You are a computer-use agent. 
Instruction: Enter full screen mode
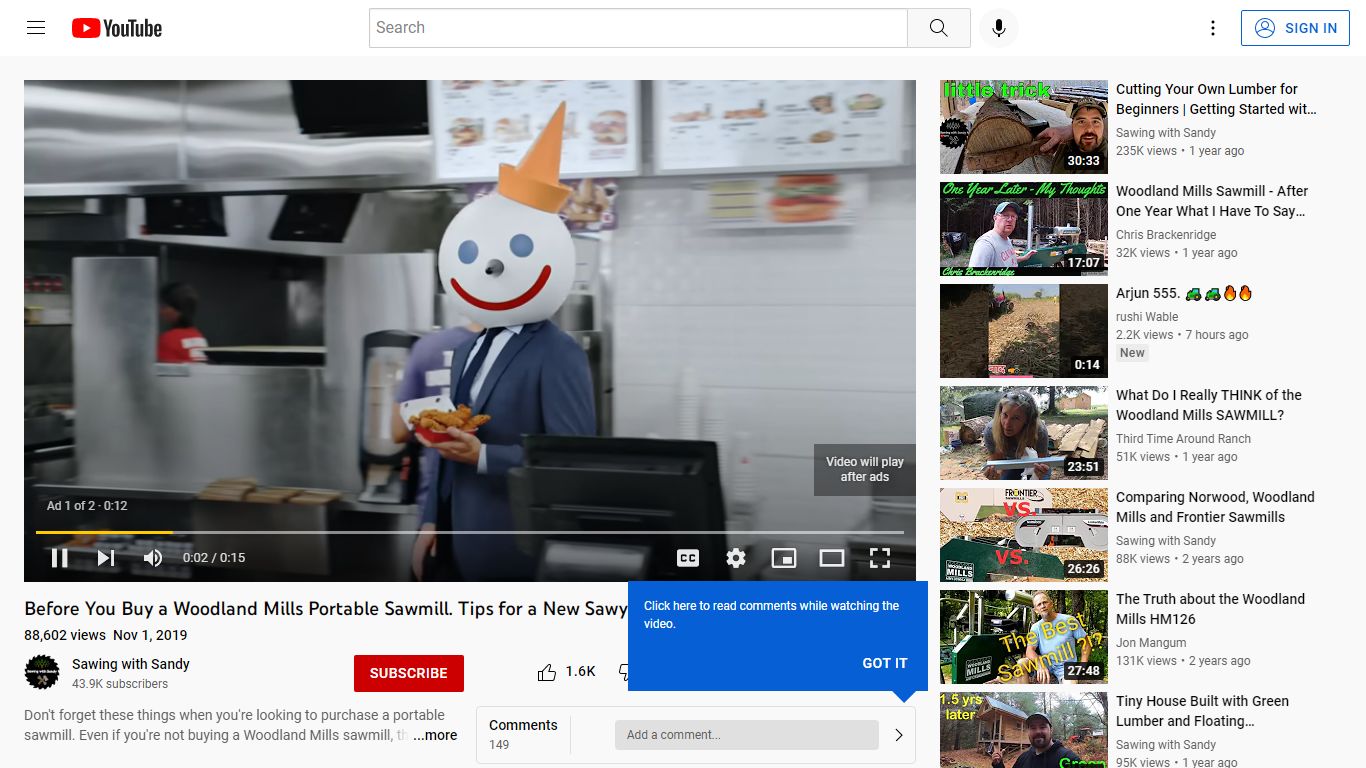[x=880, y=558]
